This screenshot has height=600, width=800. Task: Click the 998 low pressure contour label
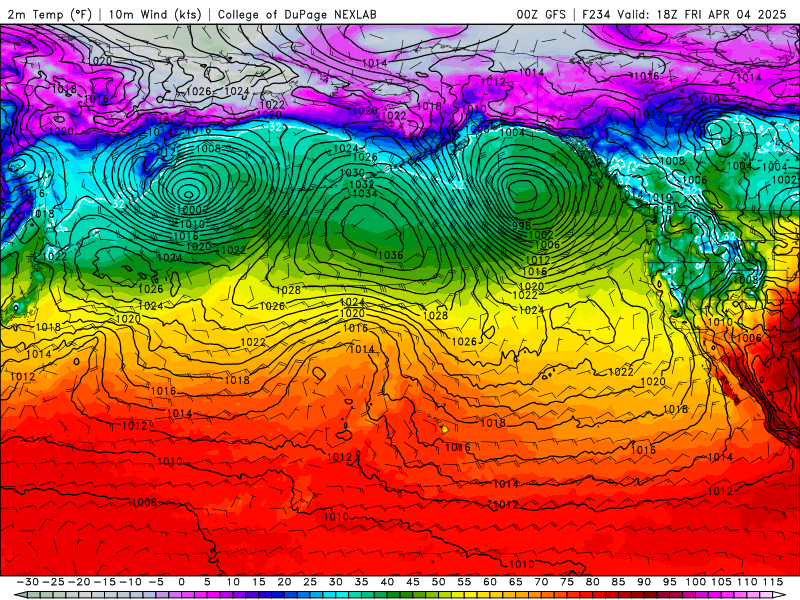click(521, 225)
